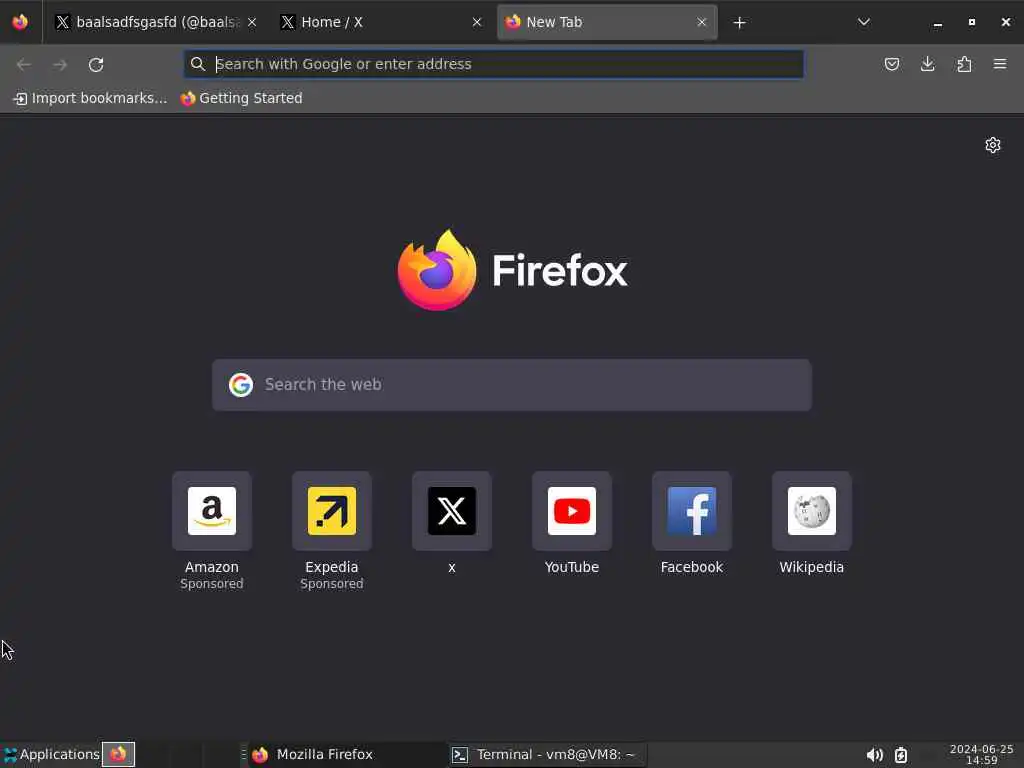Click the Firefox logo on the new tab page
Image resolution: width=1024 pixels, height=768 pixels.
coord(513,270)
